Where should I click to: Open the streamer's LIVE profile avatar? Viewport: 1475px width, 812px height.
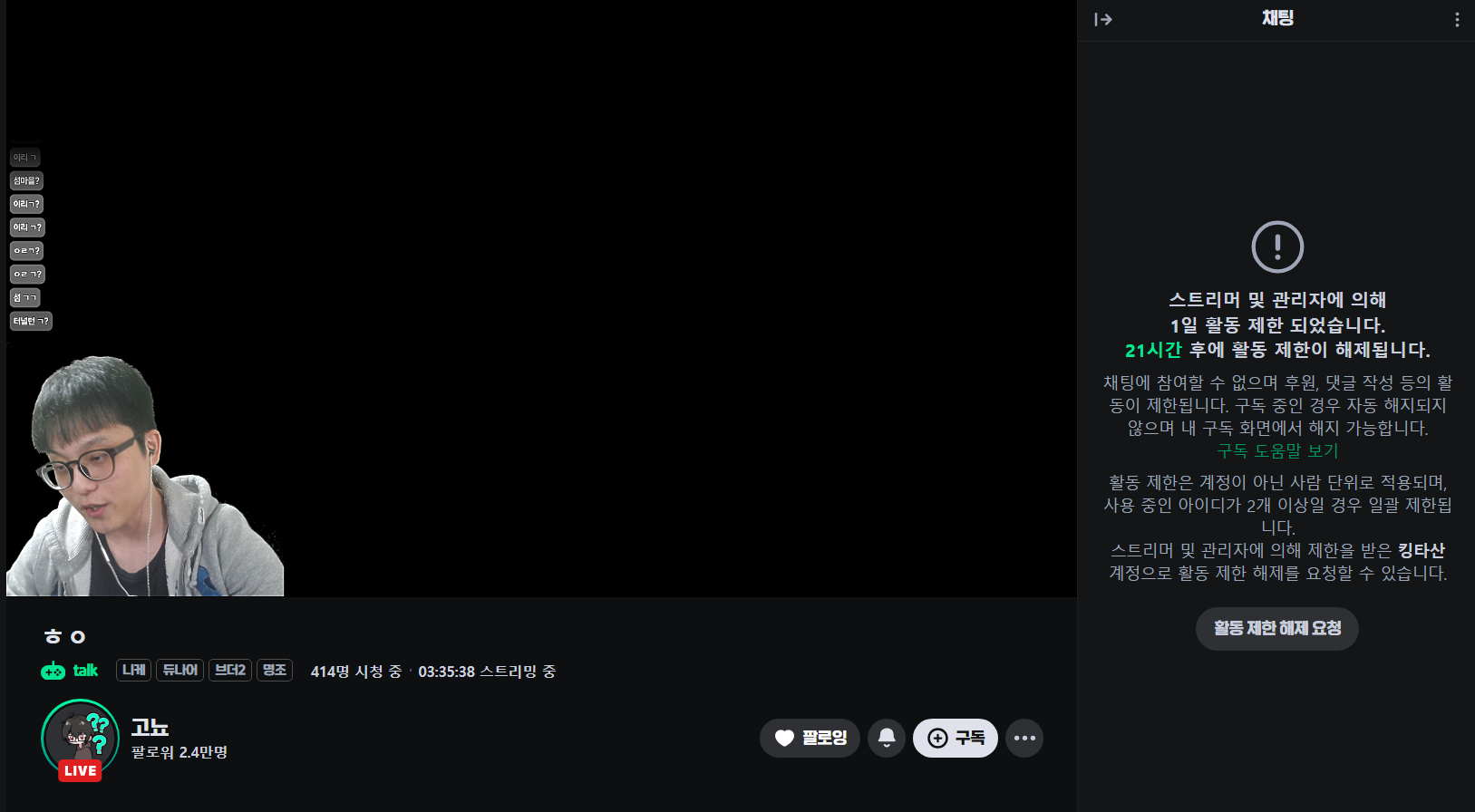(x=80, y=738)
